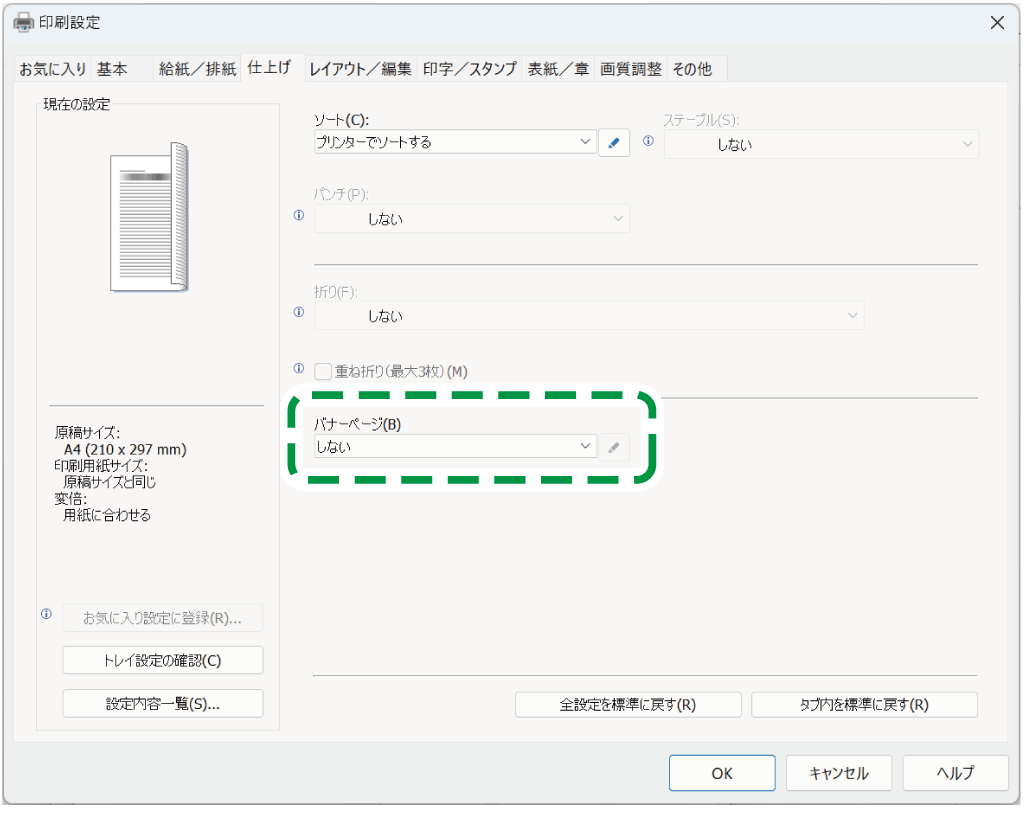Click the info icon next to 重ね折り option

pyautogui.click(x=298, y=371)
